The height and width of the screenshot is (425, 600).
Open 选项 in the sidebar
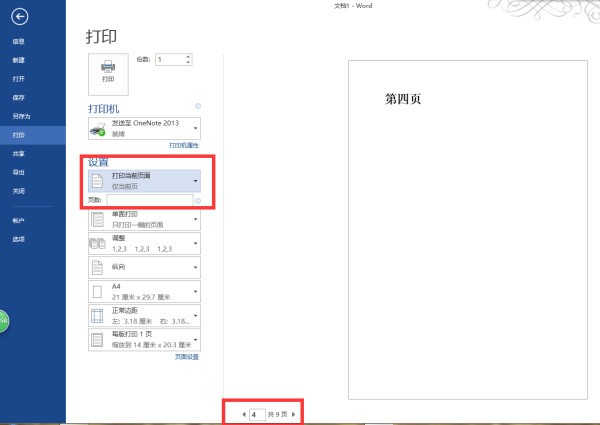click(18, 239)
